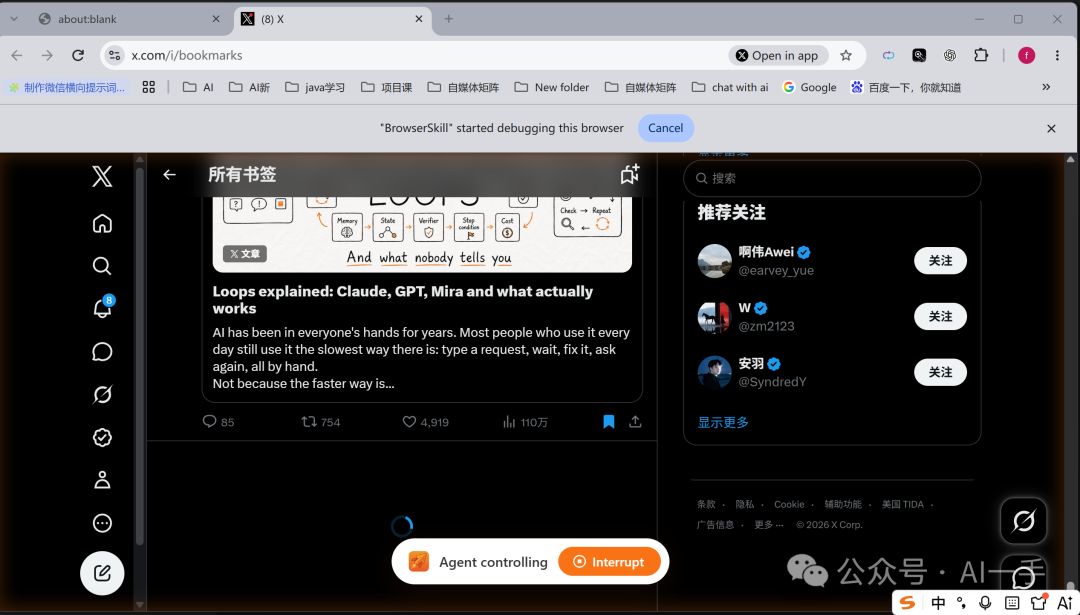Open Sogou IME soft keyboard icon
Image resolution: width=1080 pixels, height=615 pixels.
[x=1011, y=603]
